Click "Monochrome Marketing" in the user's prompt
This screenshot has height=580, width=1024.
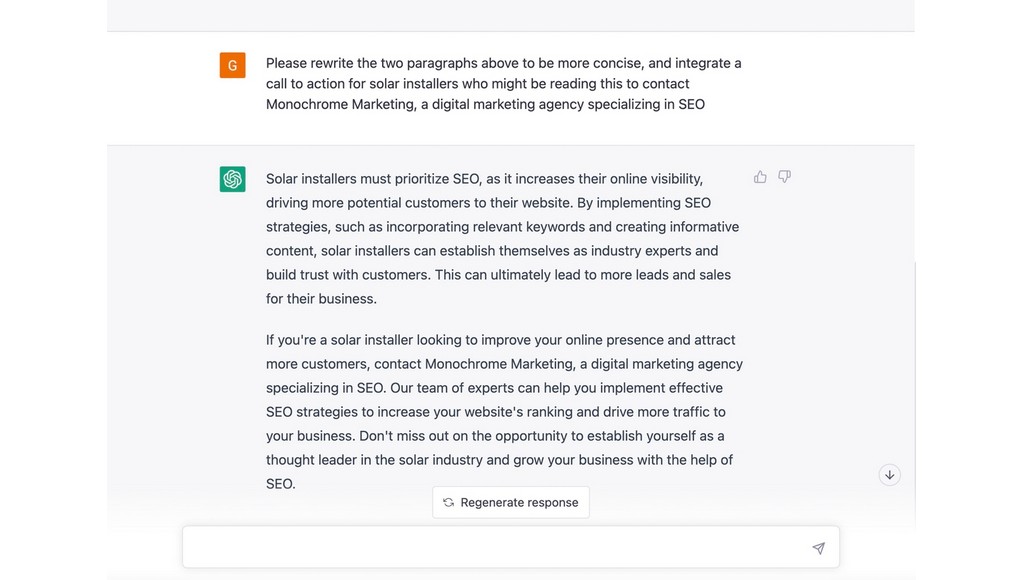340,105
